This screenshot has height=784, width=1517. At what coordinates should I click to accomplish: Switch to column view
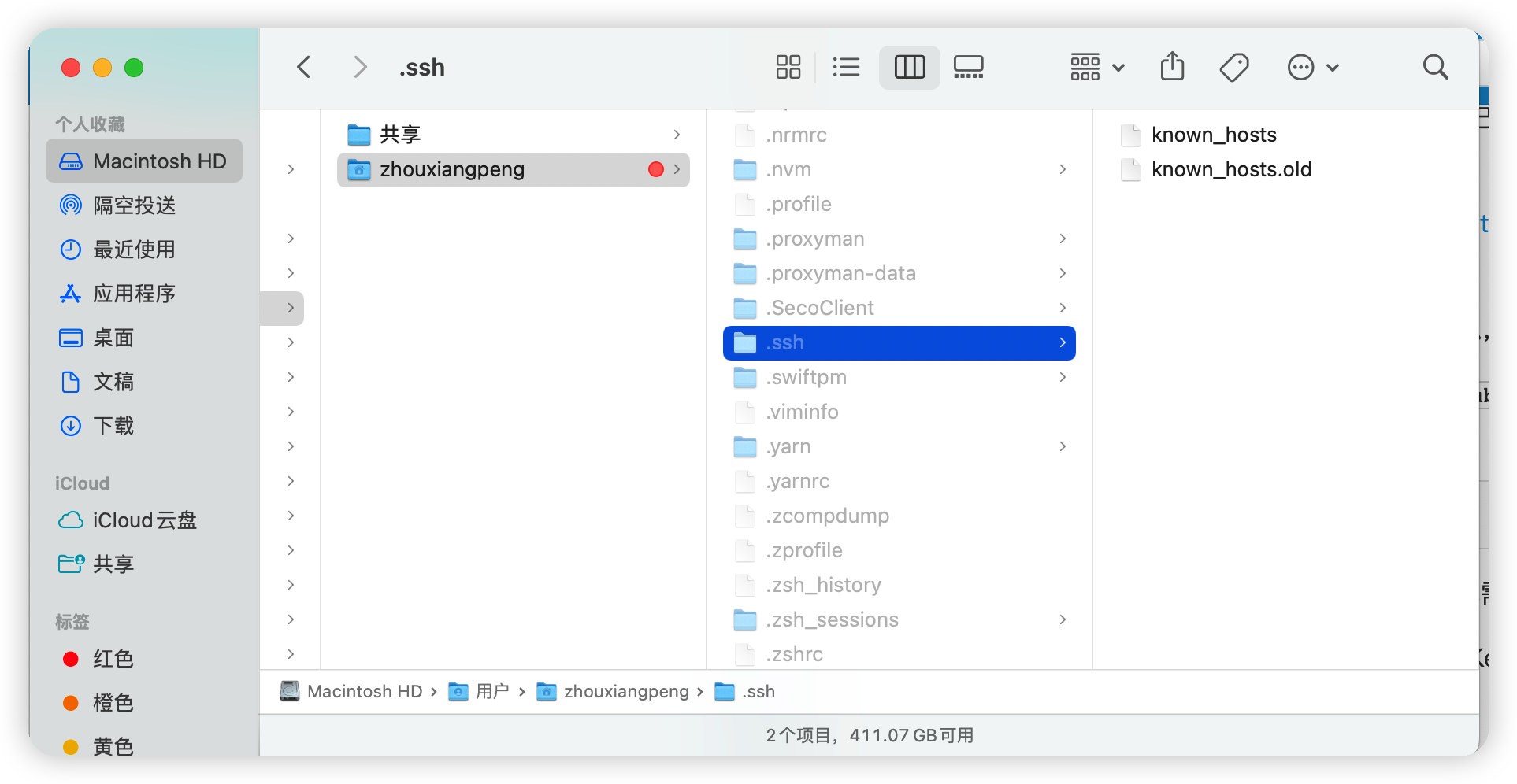[x=910, y=67]
